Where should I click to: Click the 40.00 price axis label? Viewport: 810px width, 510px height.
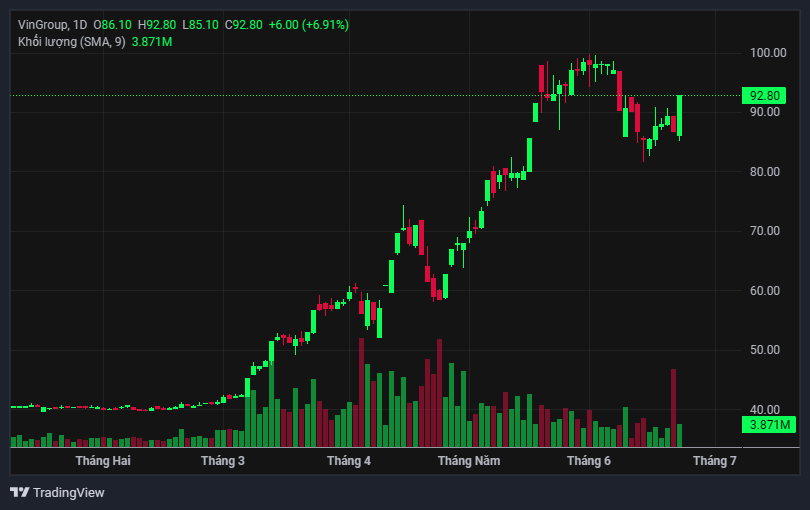[x=765, y=410]
